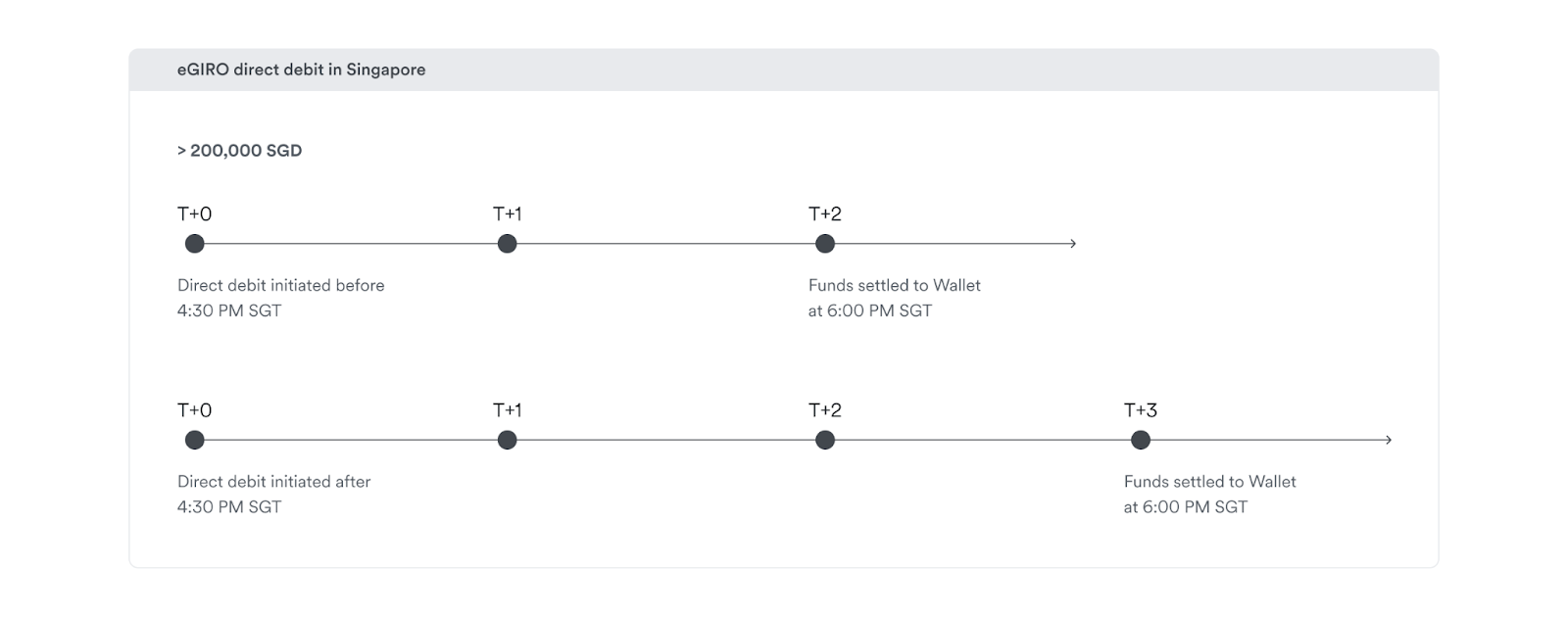The height and width of the screenshot is (617, 1568).
Task: Click the lower timeline's T+0 label
Action: coord(194,410)
